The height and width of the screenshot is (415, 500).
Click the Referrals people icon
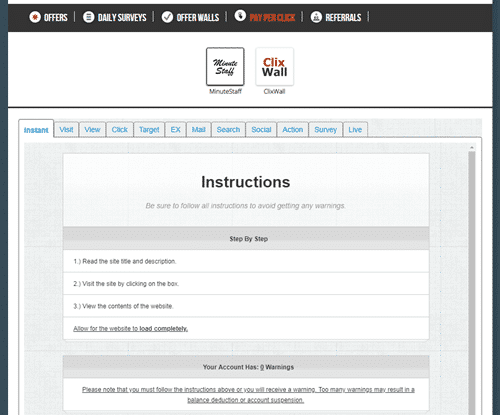(x=316, y=17)
